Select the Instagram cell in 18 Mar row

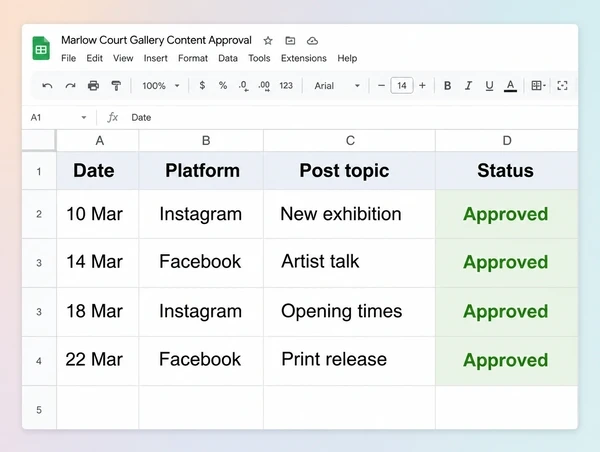tap(201, 312)
